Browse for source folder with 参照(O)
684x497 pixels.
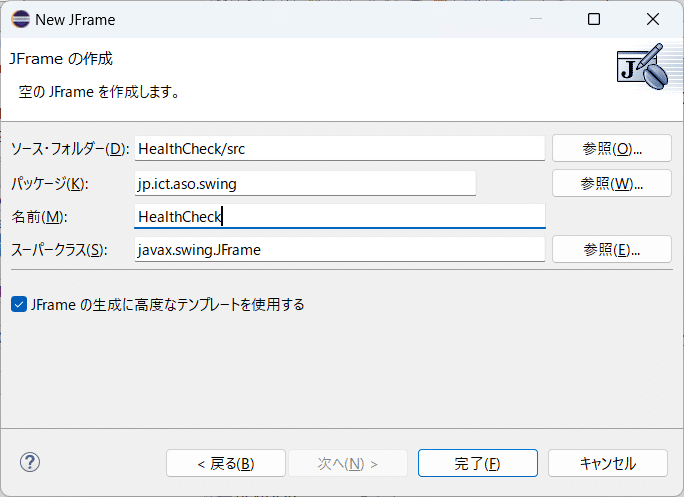[612, 148]
